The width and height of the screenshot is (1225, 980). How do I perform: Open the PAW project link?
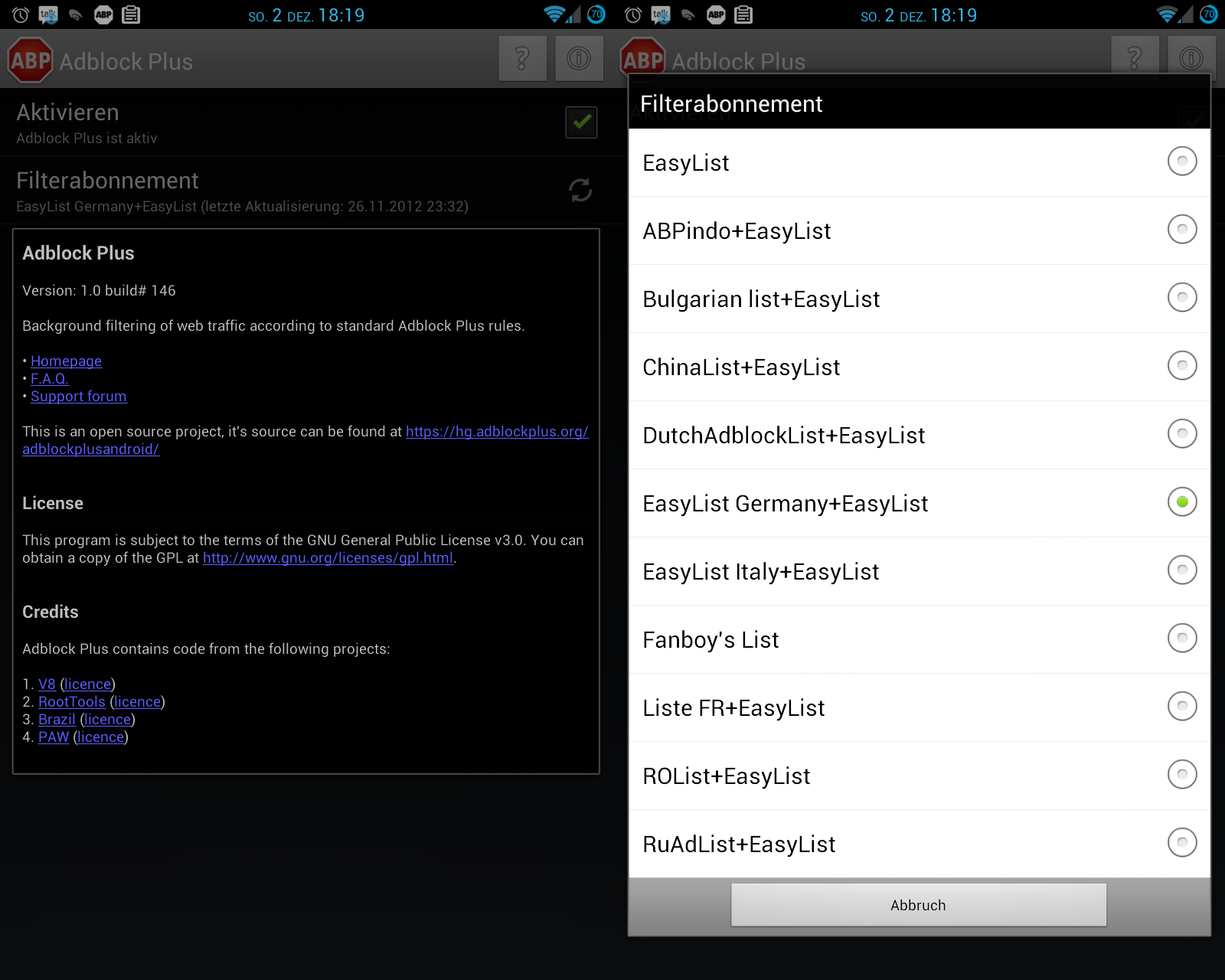(54, 737)
